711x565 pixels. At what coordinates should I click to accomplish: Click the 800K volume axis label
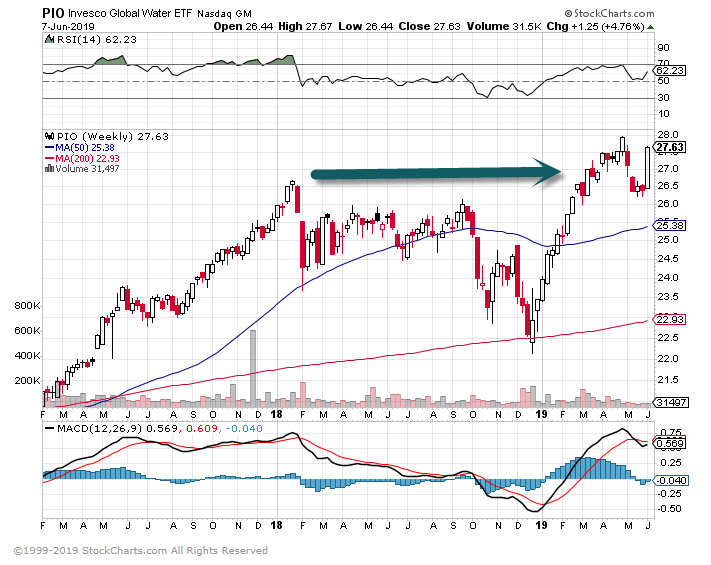tap(27, 306)
